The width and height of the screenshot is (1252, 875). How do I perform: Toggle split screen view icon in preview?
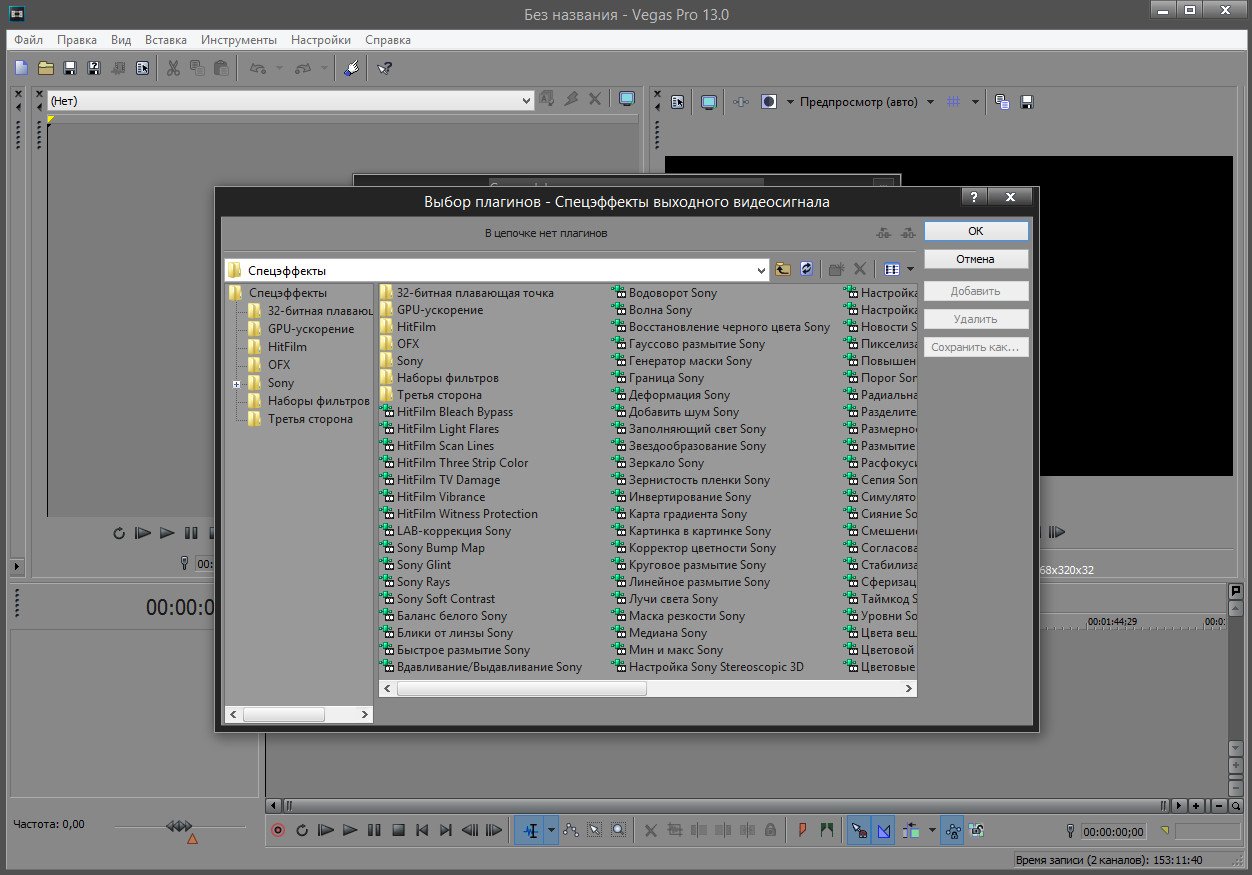click(769, 102)
